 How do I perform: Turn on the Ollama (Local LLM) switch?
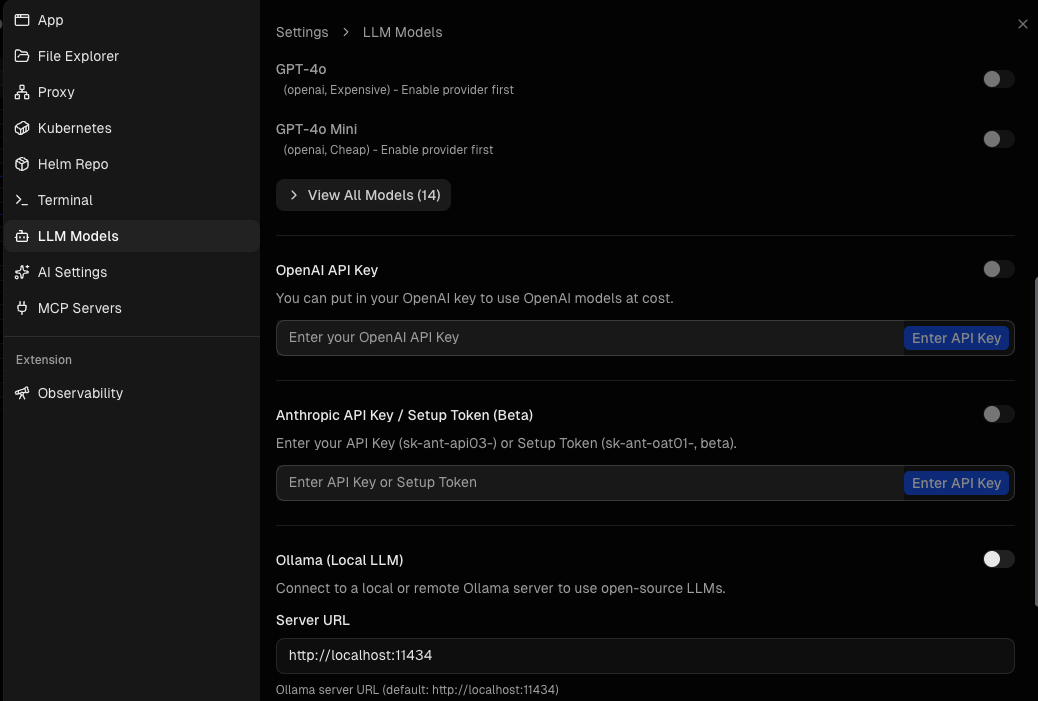[998, 559]
